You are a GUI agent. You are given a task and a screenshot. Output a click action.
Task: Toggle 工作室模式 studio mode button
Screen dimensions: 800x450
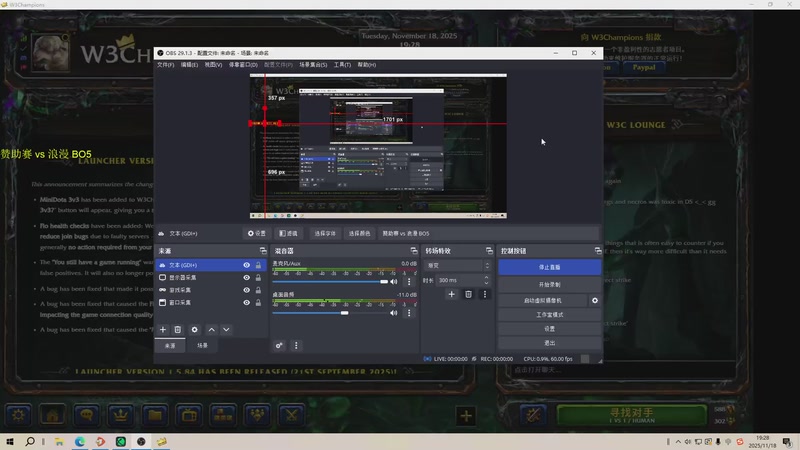(549, 315)
